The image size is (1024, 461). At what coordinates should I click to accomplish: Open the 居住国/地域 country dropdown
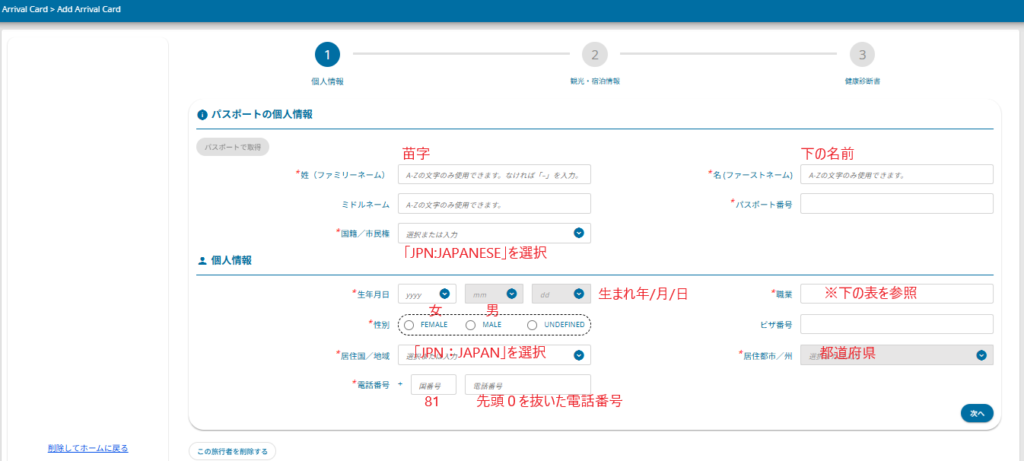494,355
